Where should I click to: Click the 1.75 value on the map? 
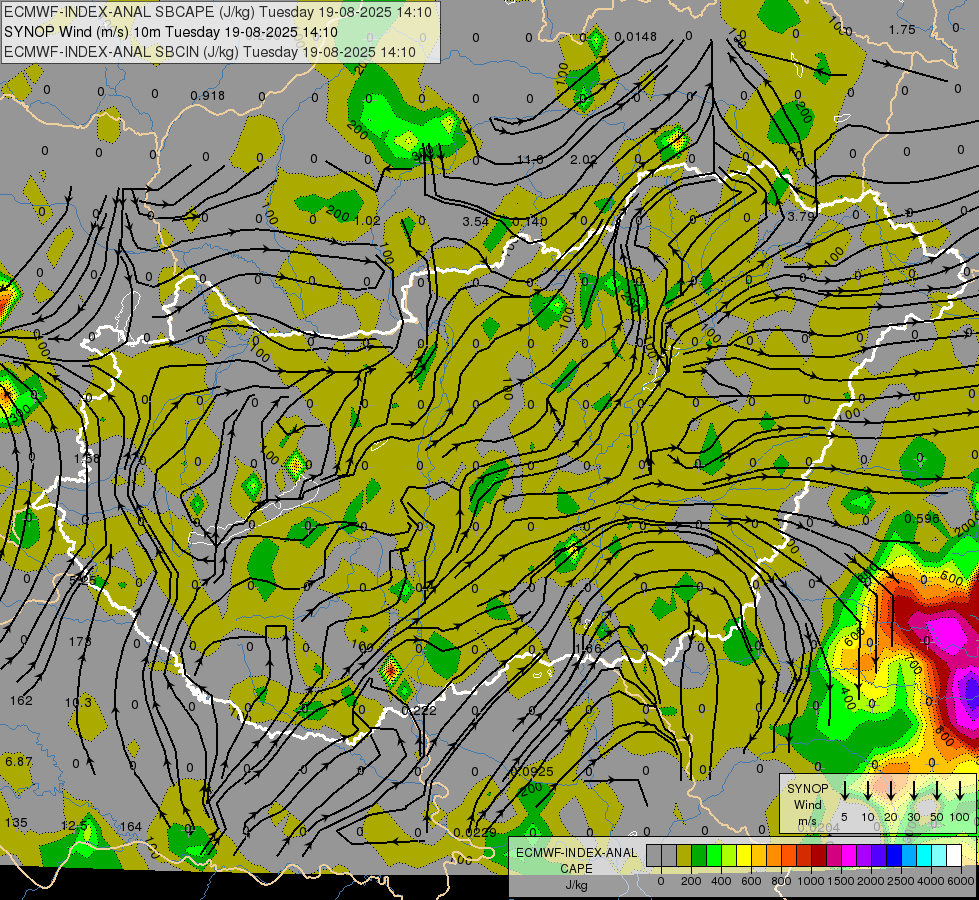pyautogui.click(x=902, y=29)
